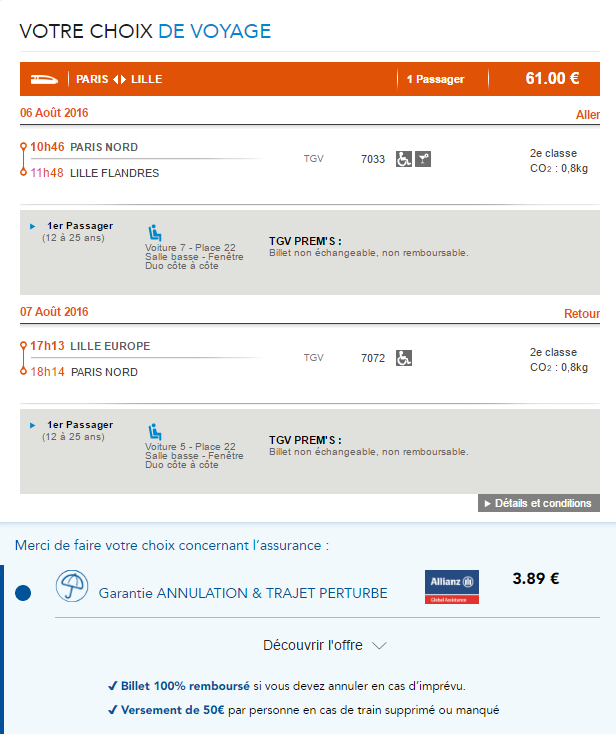Click the bar service icon for train 7033
The image size is (616, 734).
click(x=423, y=159)
